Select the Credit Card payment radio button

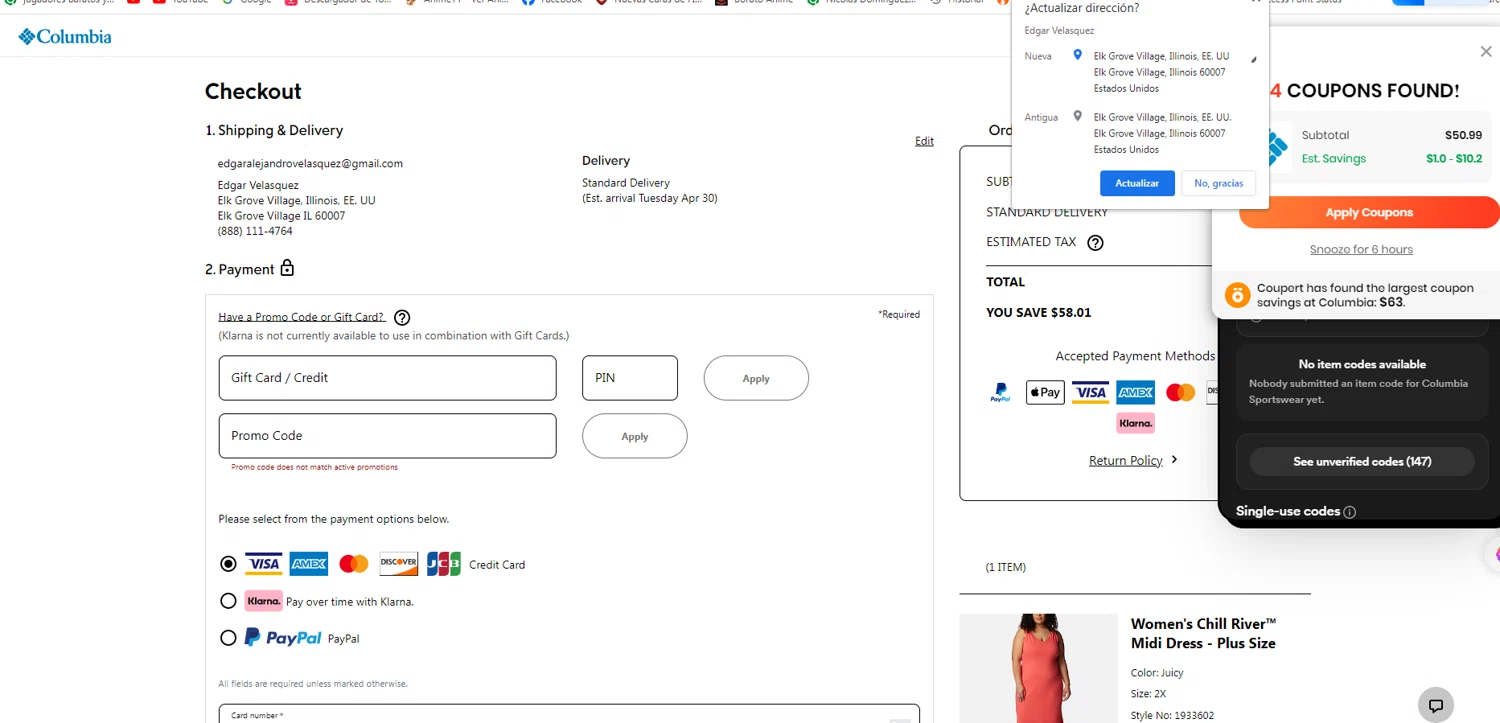[228, 564]
